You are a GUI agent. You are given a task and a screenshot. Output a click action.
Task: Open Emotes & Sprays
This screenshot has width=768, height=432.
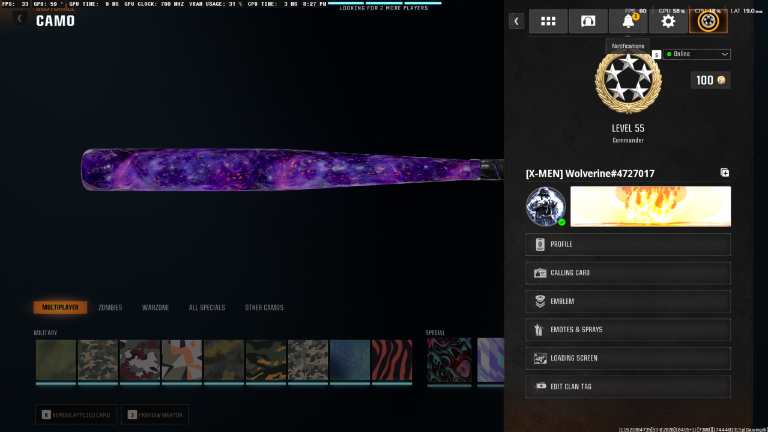[x=628, y=330]
